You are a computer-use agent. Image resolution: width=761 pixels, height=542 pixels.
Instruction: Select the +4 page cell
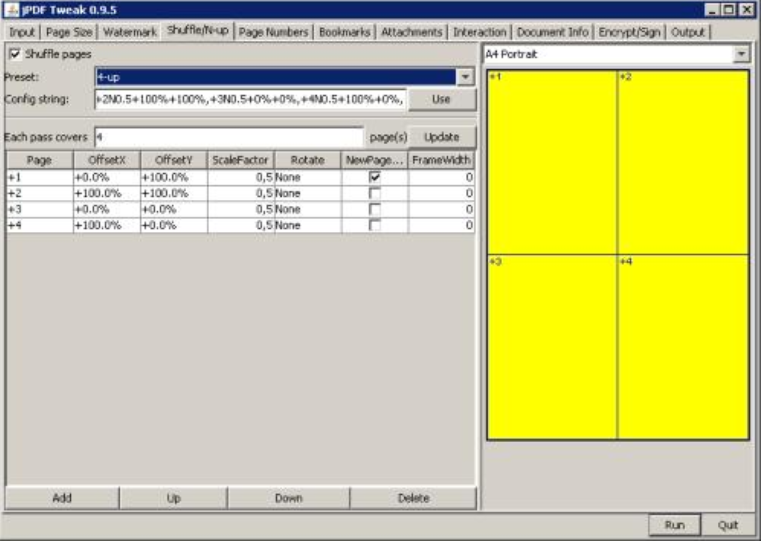click(39, 225)
